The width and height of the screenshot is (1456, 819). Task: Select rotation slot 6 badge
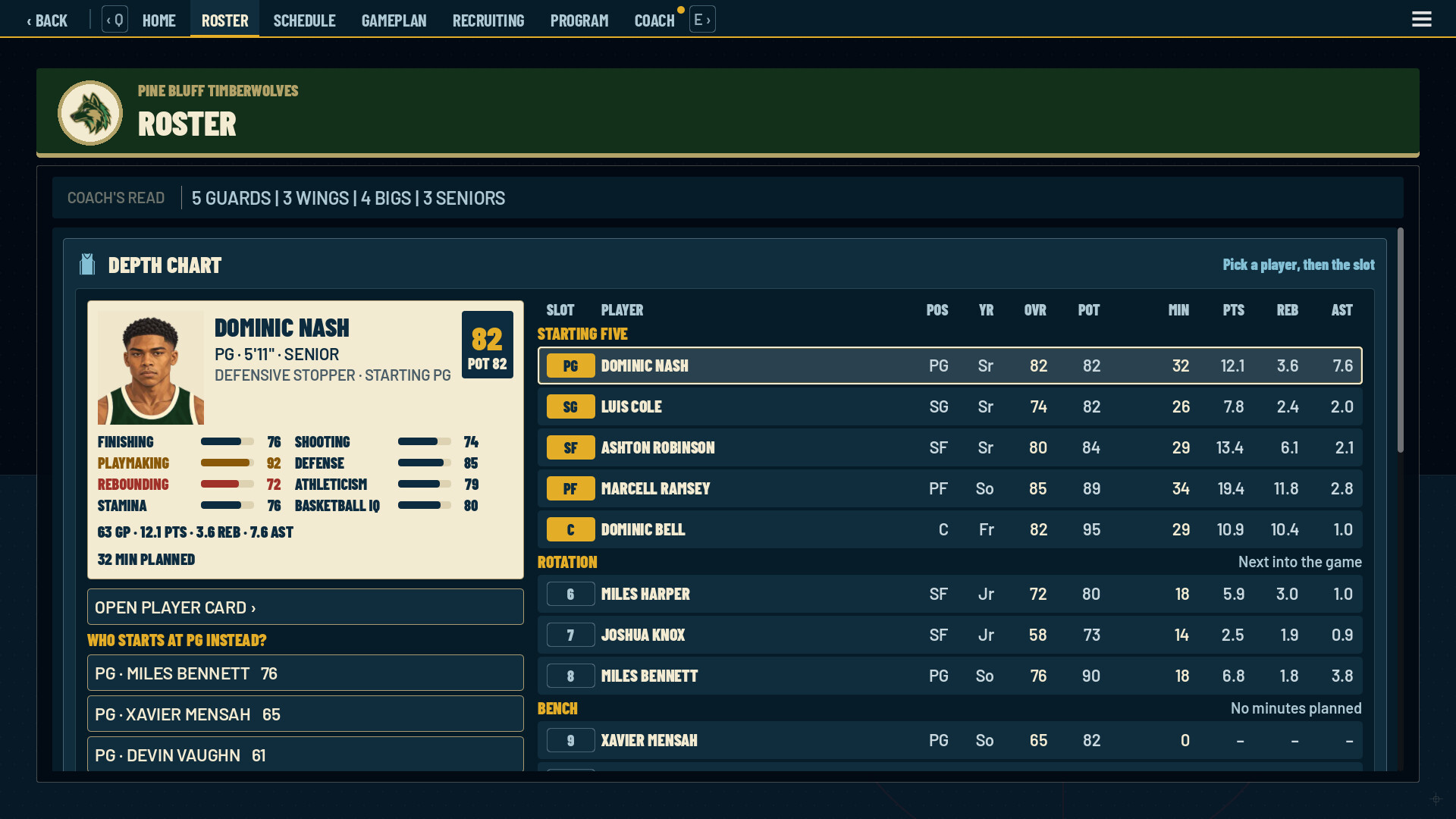tap(570, 595)
